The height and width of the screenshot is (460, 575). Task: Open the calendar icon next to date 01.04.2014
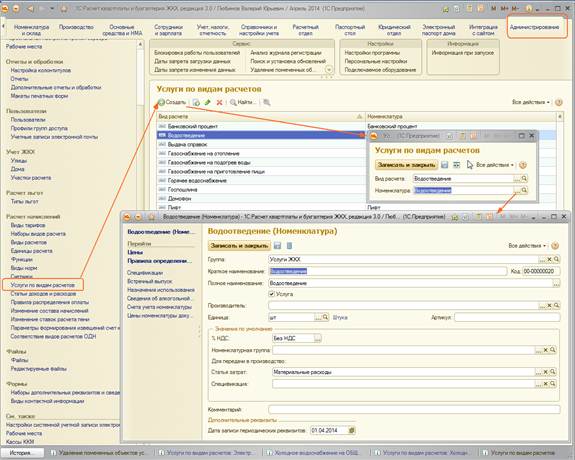tap(351, 430)
